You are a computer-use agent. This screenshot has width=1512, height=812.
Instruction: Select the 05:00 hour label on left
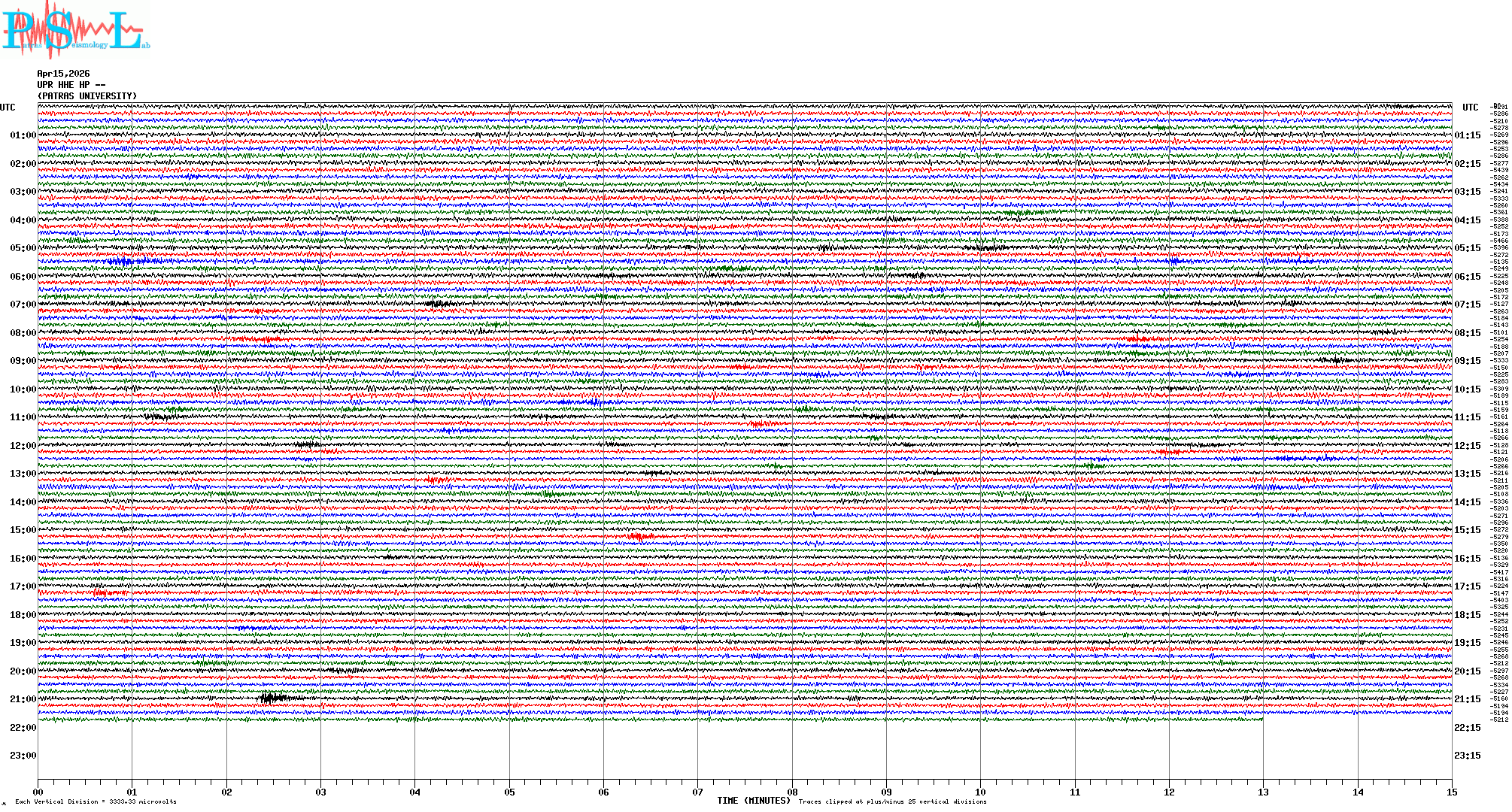tap(23, 248)
